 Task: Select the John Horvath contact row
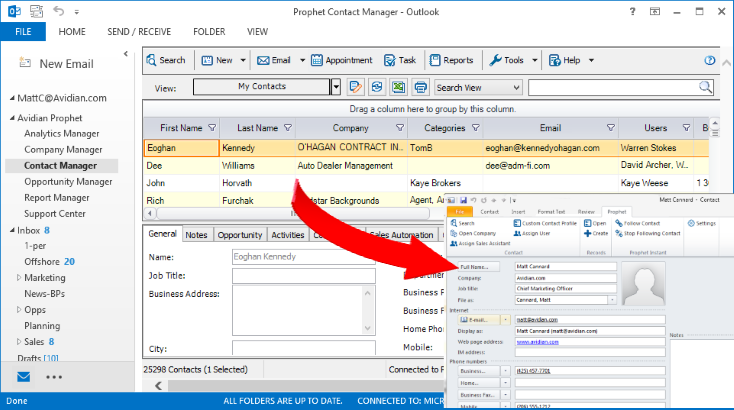click(426, 183)
